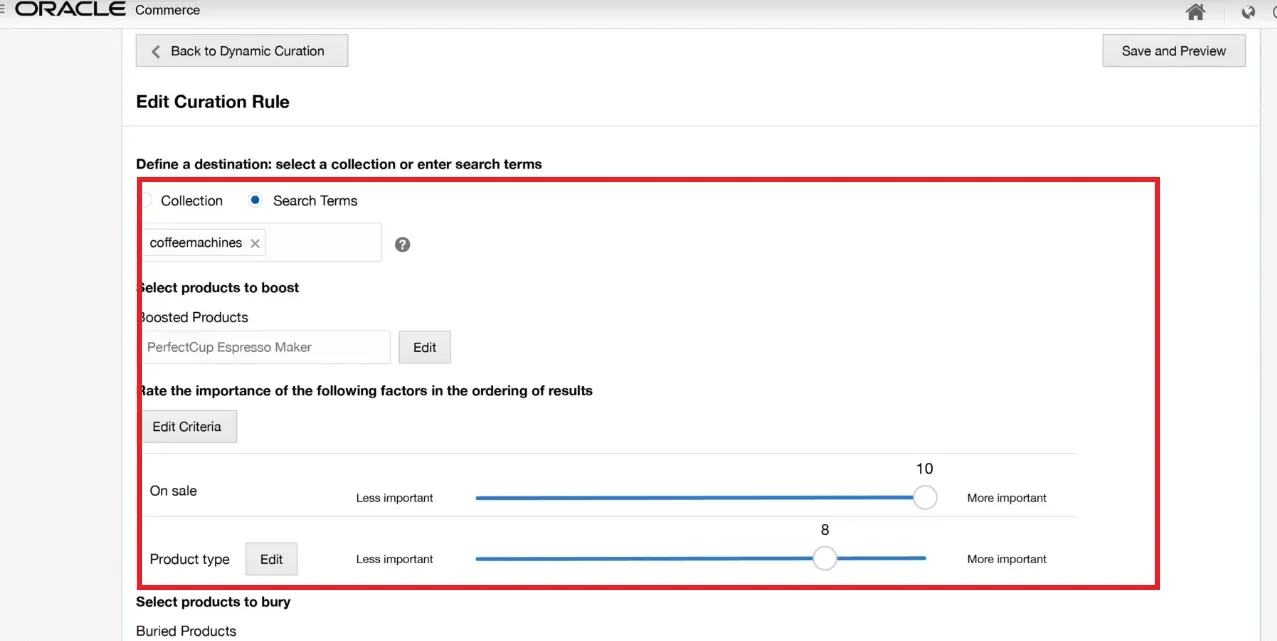The height and width of the screenshot is (641, 1277).
Task: Click Save and Preview button
Action: click(1174, 51)
